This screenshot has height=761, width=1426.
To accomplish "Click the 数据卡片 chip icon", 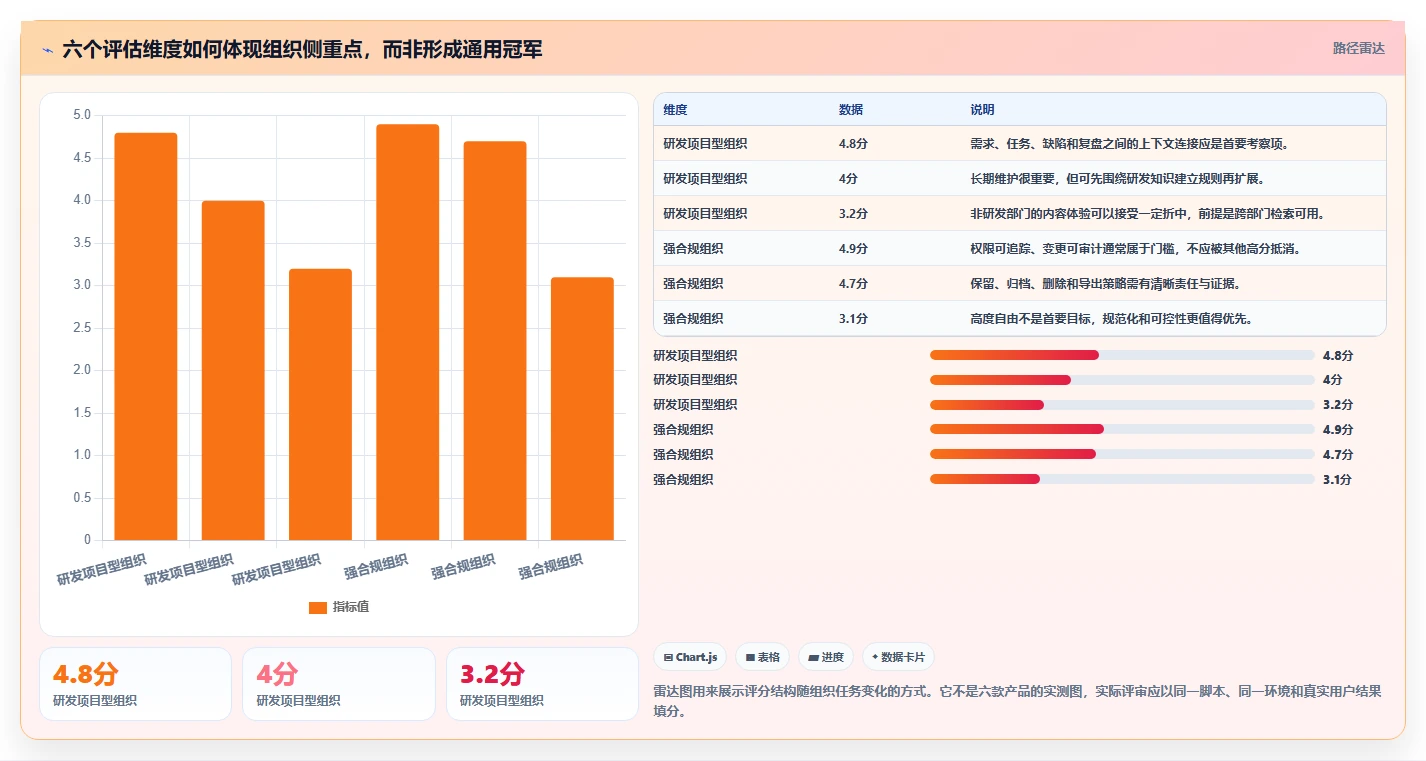I will click(x=875, y=658).
